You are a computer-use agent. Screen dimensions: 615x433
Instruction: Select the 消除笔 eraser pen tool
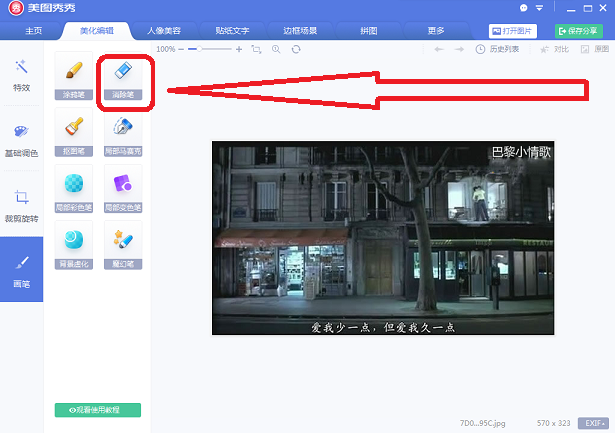(x=123, y=76)
